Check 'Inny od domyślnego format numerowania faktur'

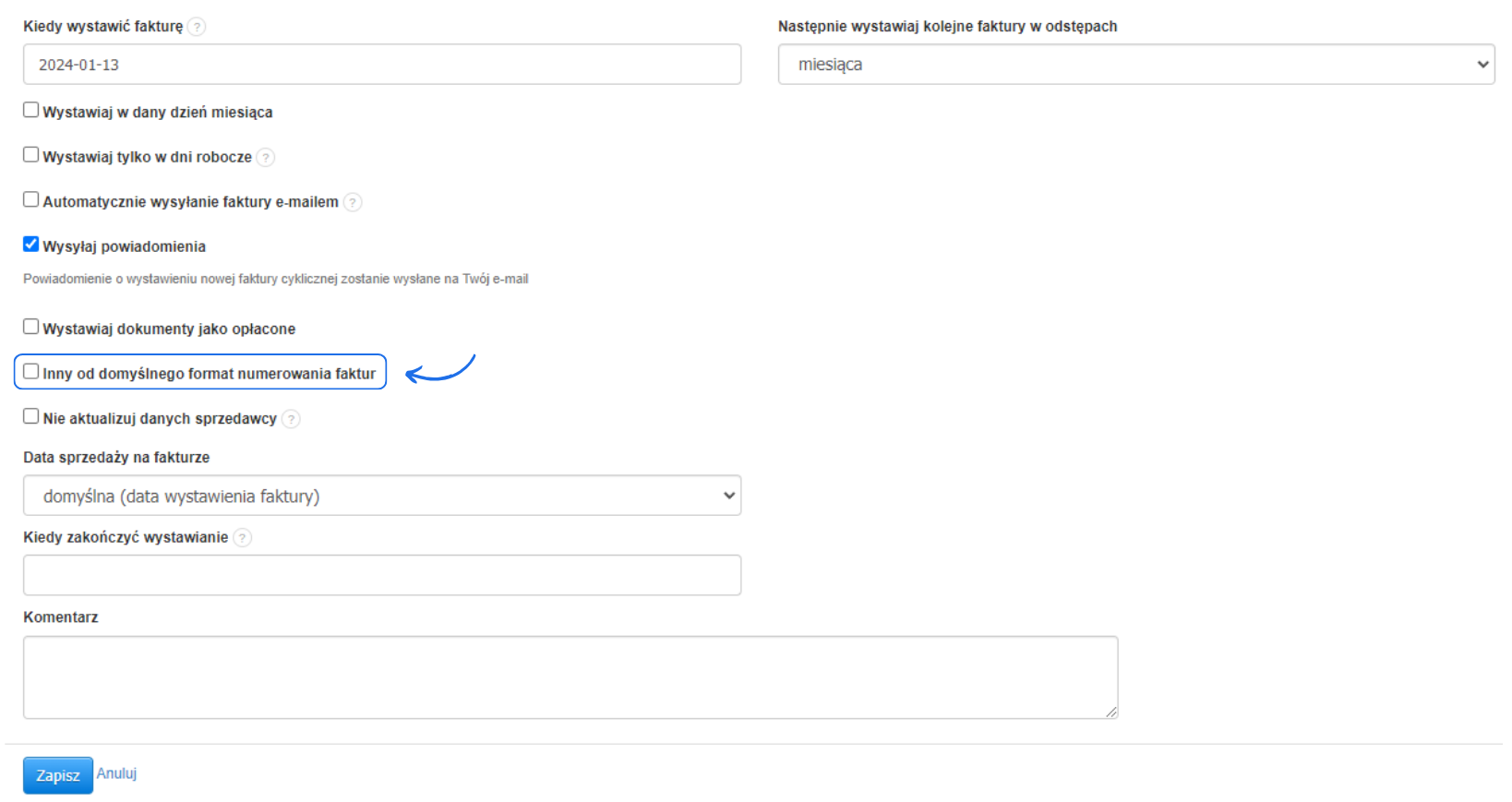[x=31, y=371]
